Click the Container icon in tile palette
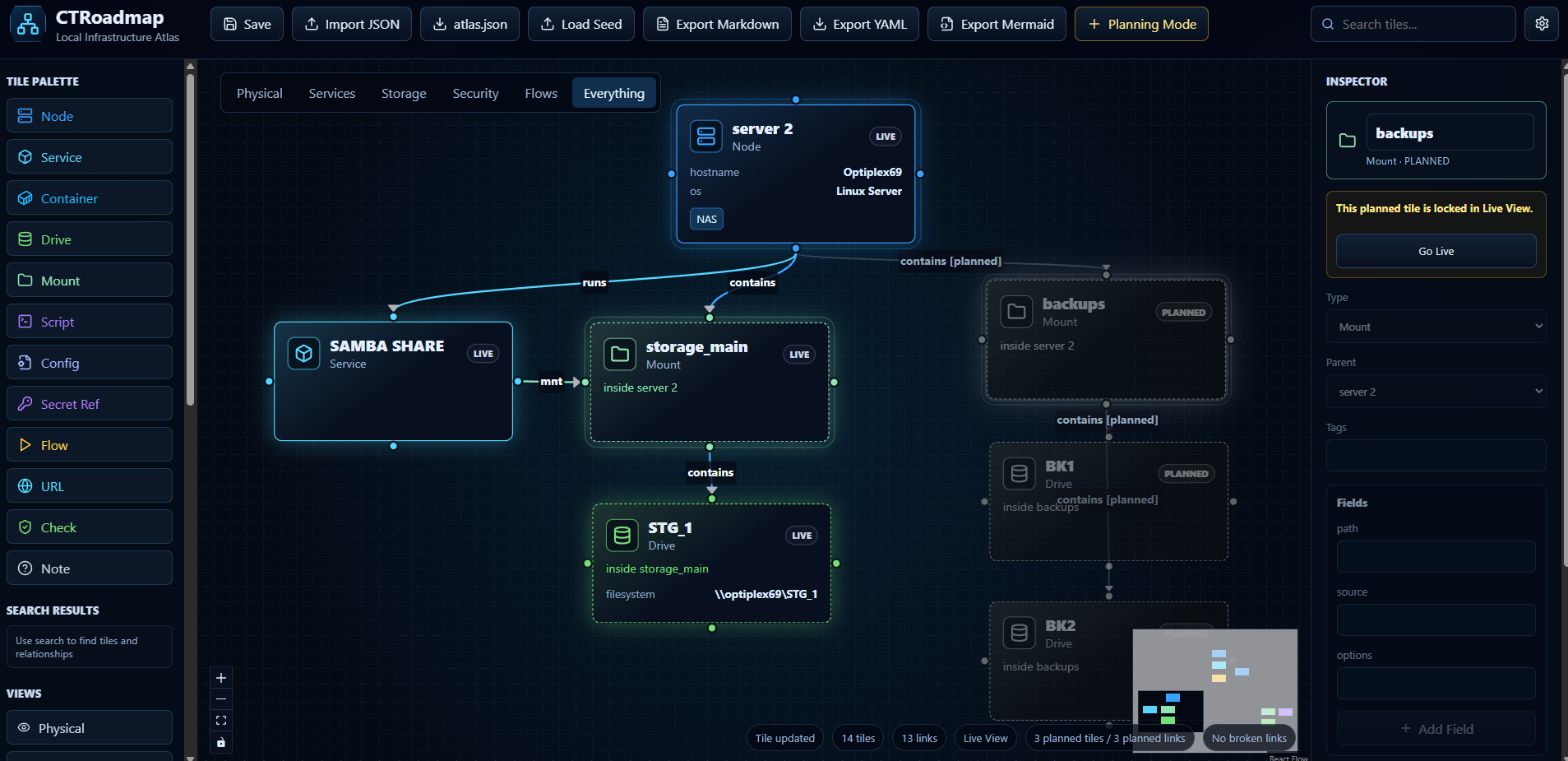Screen dimensions: 1568x761 click(25, 198)
